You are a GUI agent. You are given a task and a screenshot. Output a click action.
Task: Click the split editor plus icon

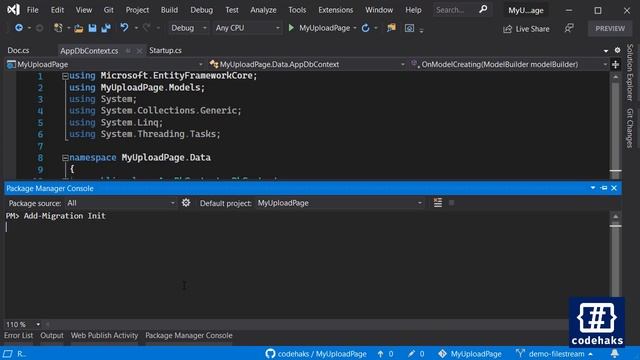click(x=615, y=64)
